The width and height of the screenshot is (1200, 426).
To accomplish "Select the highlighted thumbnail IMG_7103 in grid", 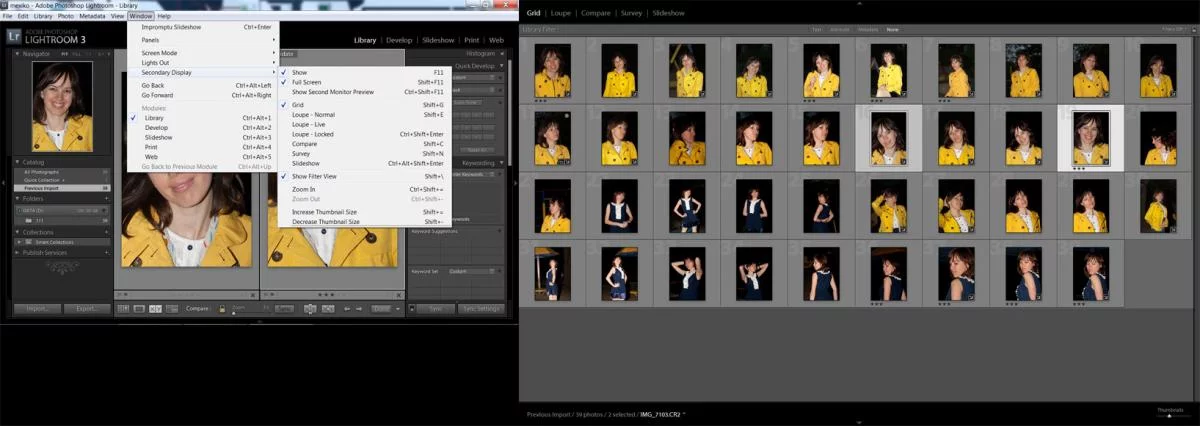I will (x=1091, y=137).
